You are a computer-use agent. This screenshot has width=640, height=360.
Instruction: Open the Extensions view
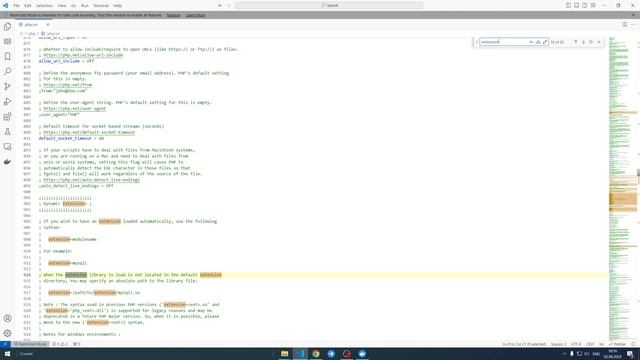pyautogui.click(x=7, y=117)
